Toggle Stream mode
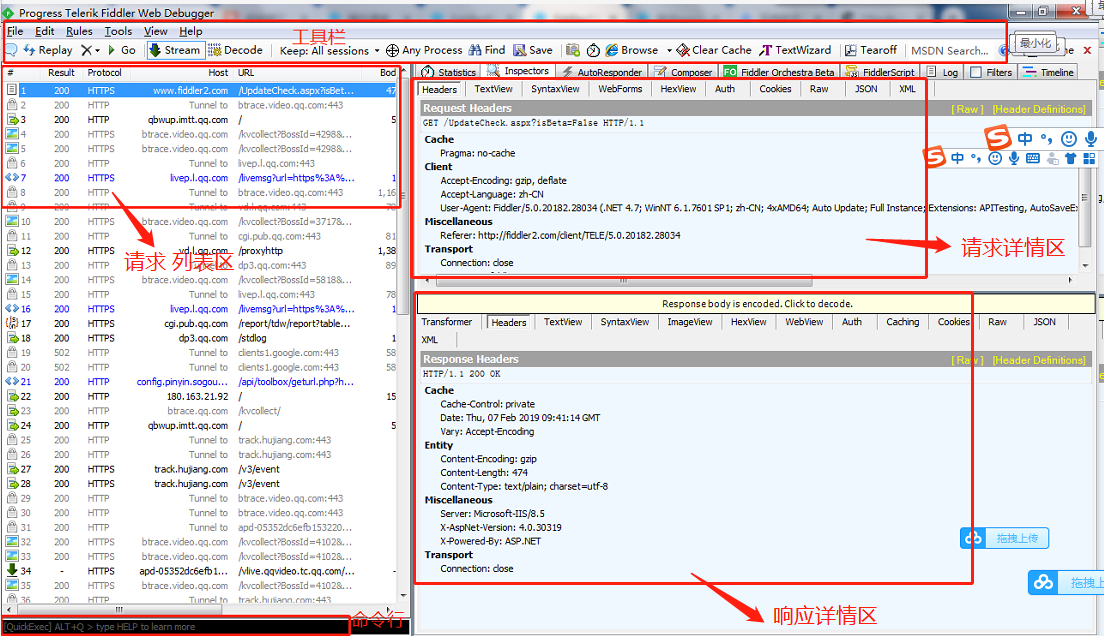This screenshot has width=1104, height=636. [x=175, y=50]
